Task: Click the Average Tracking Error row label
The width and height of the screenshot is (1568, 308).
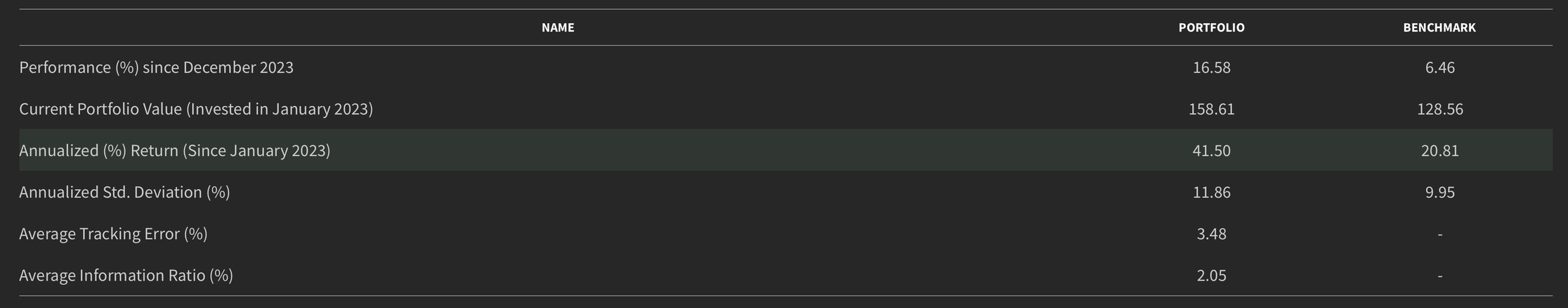Action: [x=113, y=233]
